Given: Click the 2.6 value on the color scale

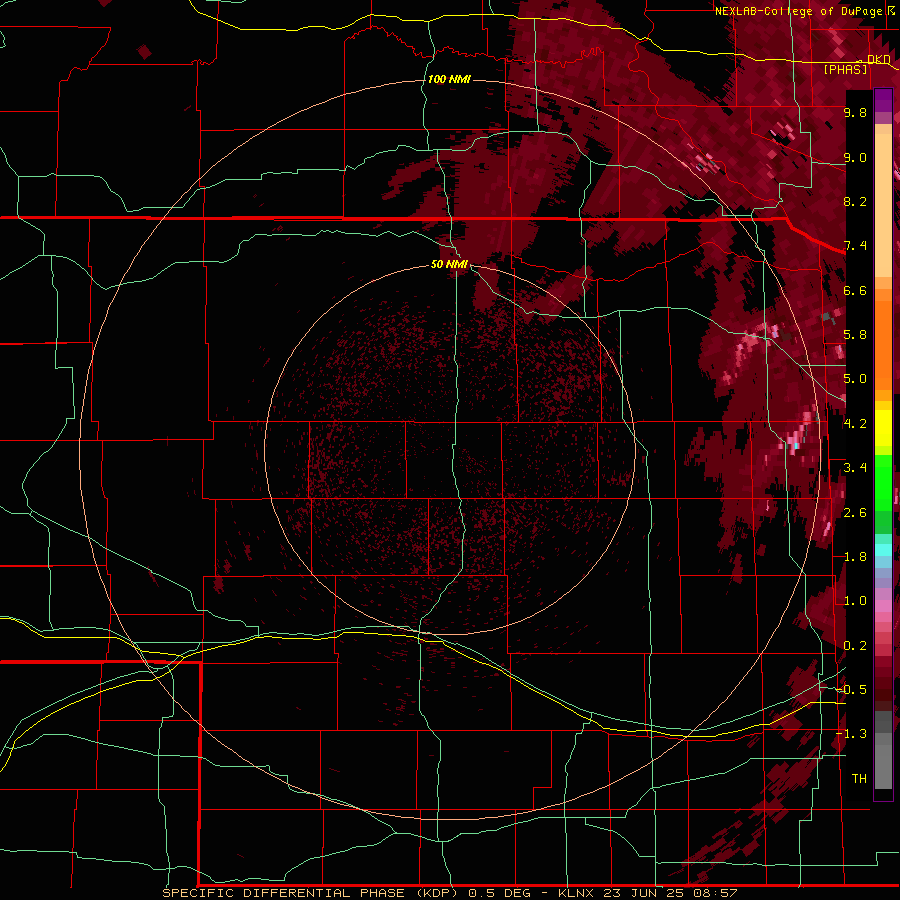Looking at the screenshot, I should point(855,513).
